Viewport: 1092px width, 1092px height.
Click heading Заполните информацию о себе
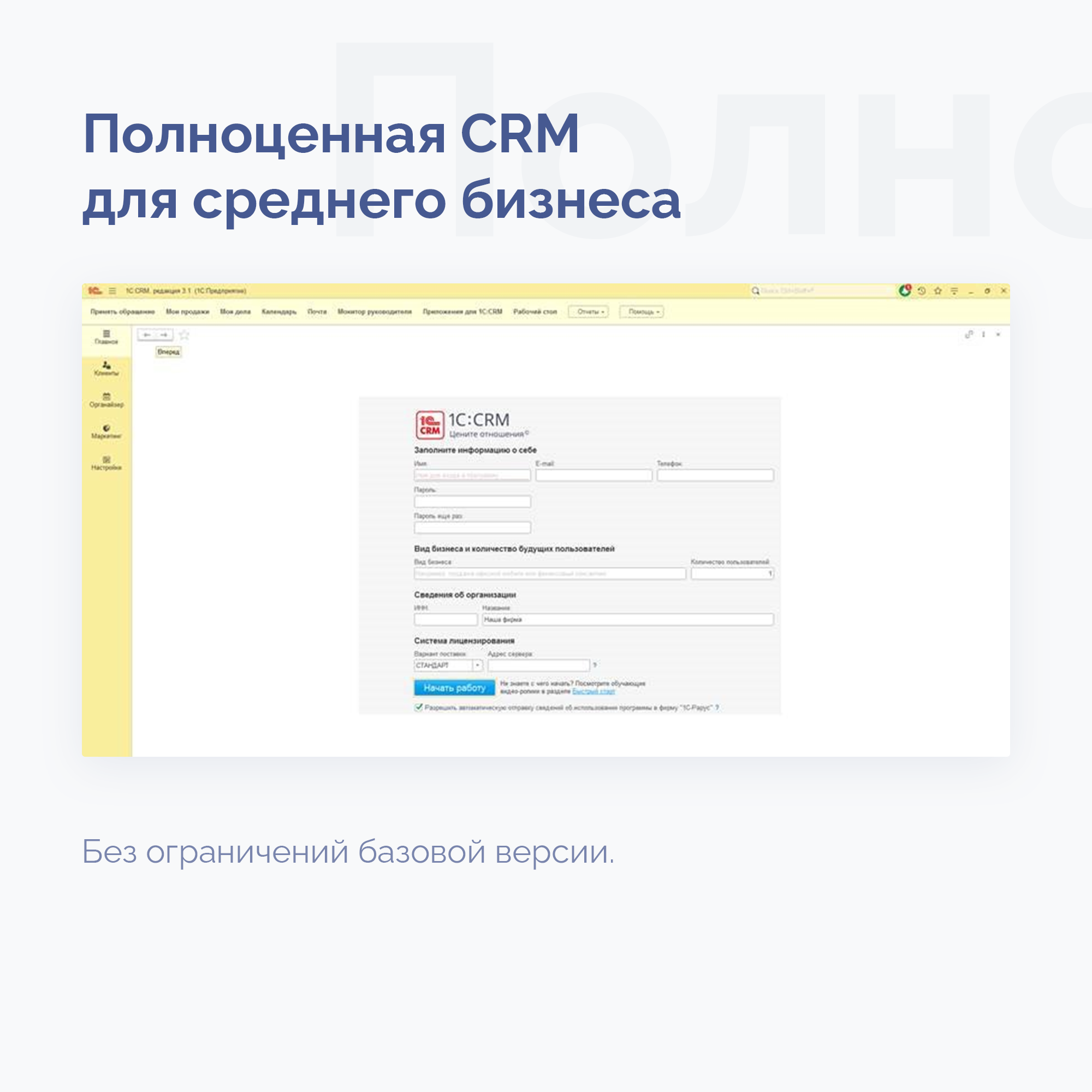[476, 450]
